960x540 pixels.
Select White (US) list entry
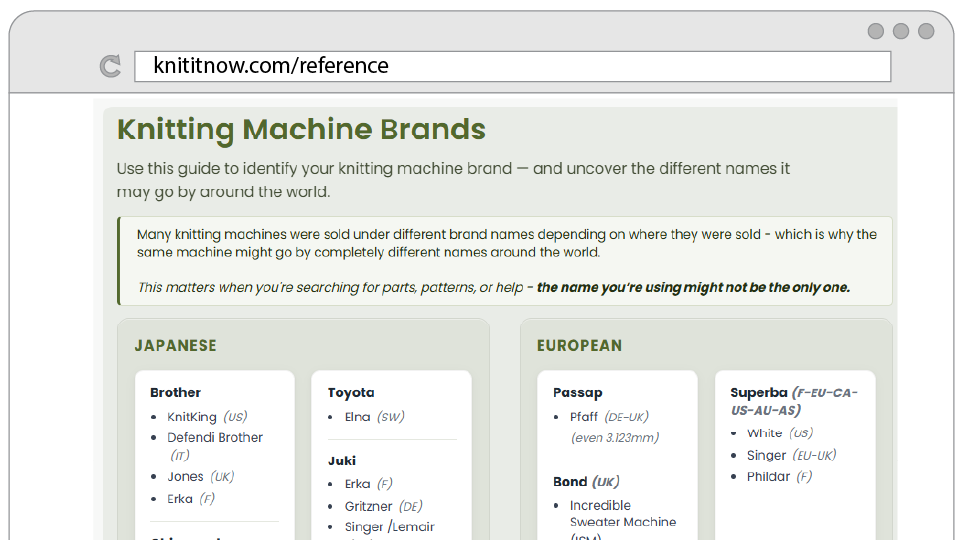pyautogui.click(x=779, y=433)
